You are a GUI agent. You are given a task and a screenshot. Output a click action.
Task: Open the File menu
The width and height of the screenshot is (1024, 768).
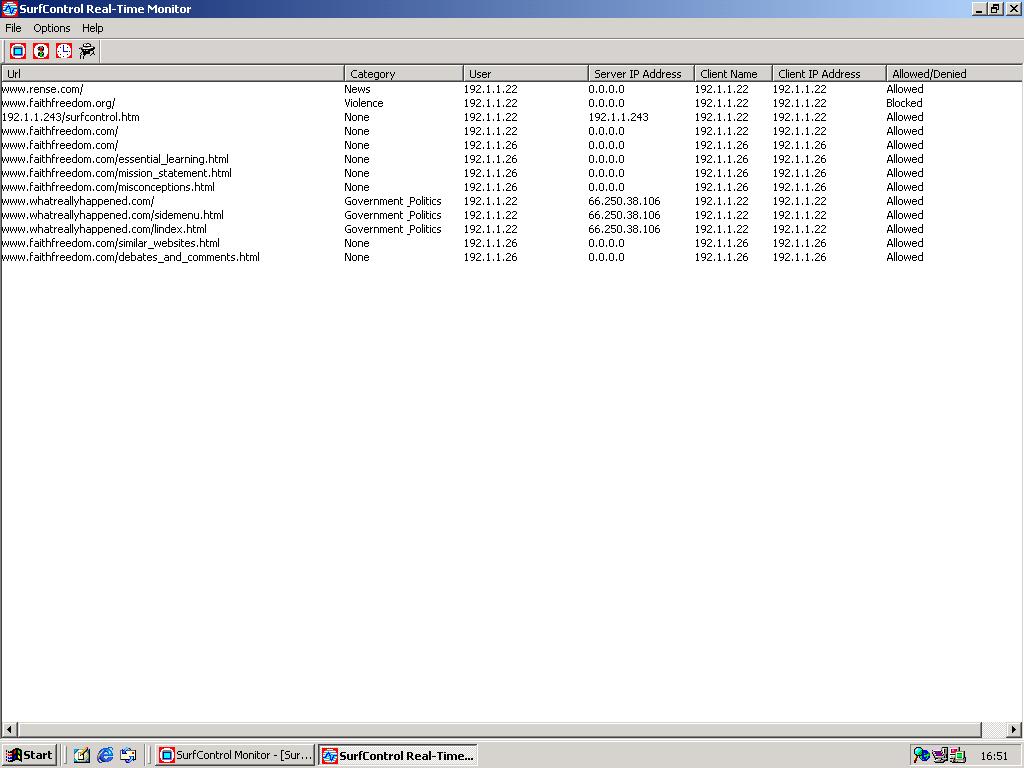pyautogui.click(x=13, y=28)
